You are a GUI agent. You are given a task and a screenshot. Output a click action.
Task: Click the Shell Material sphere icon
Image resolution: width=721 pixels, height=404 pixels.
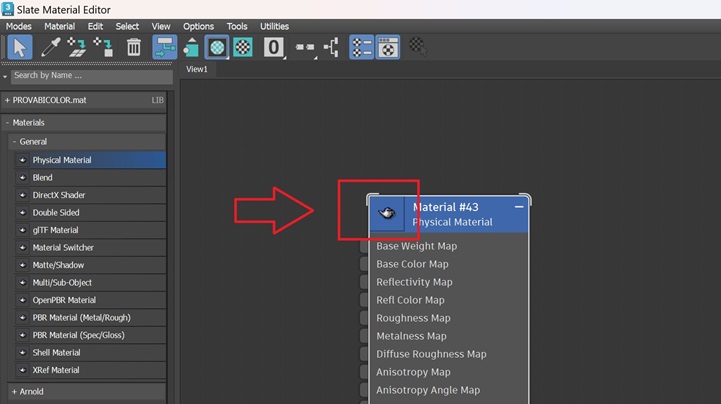(23, 353)
